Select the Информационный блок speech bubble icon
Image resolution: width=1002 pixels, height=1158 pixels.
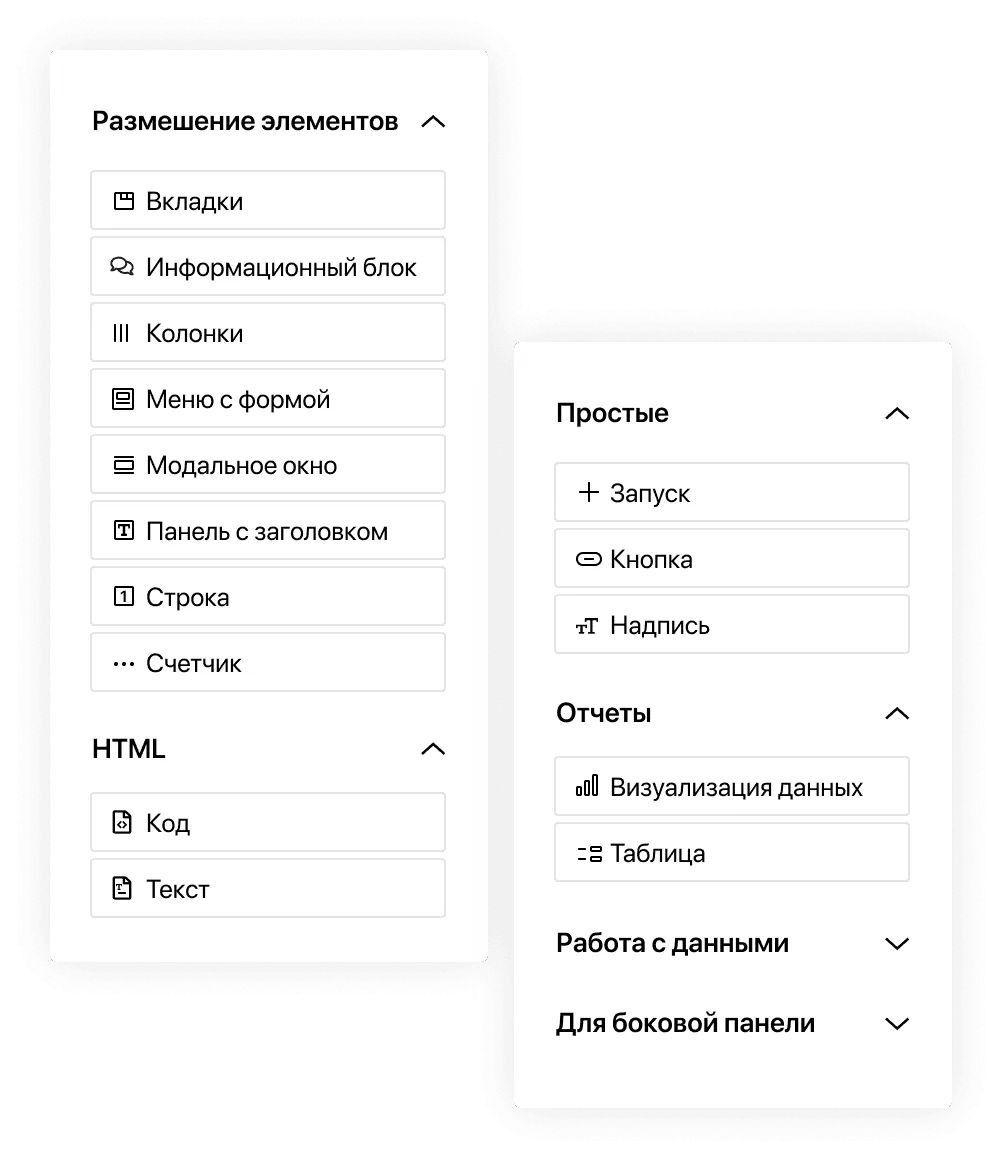(x=124, y=266)
